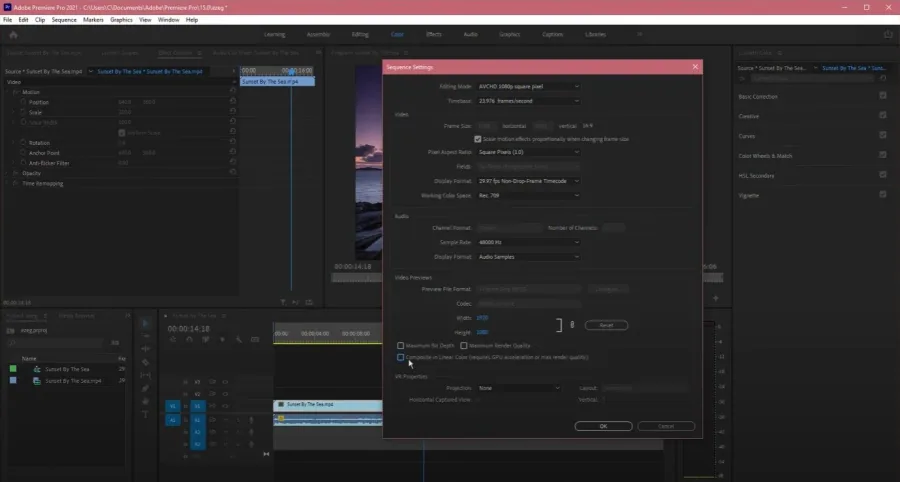900x482 pixels.
Task: Open the Pixel Aspect Ratio dropdown
Action: pyautogui.click(x=528, y=152)
